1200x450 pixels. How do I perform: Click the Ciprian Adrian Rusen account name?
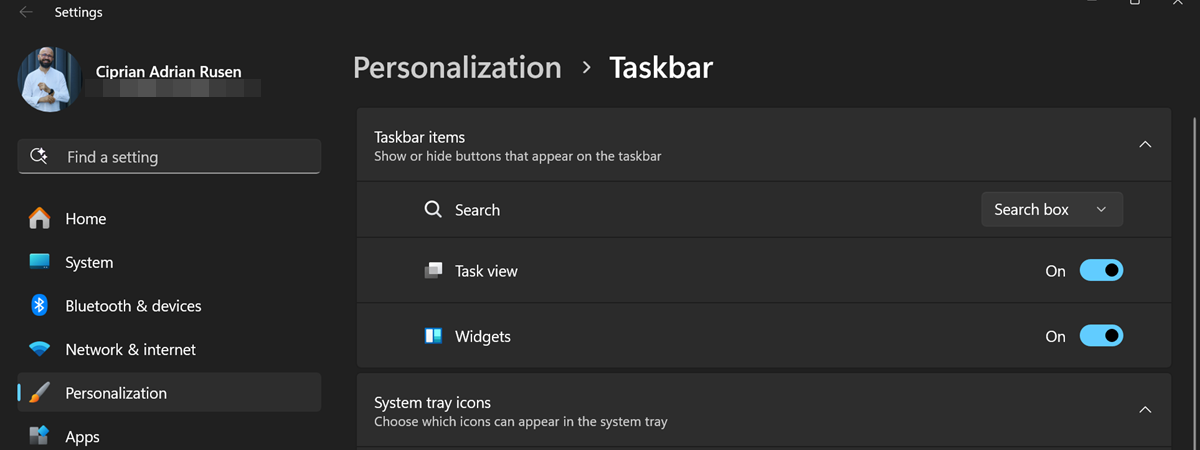point(168,71)
